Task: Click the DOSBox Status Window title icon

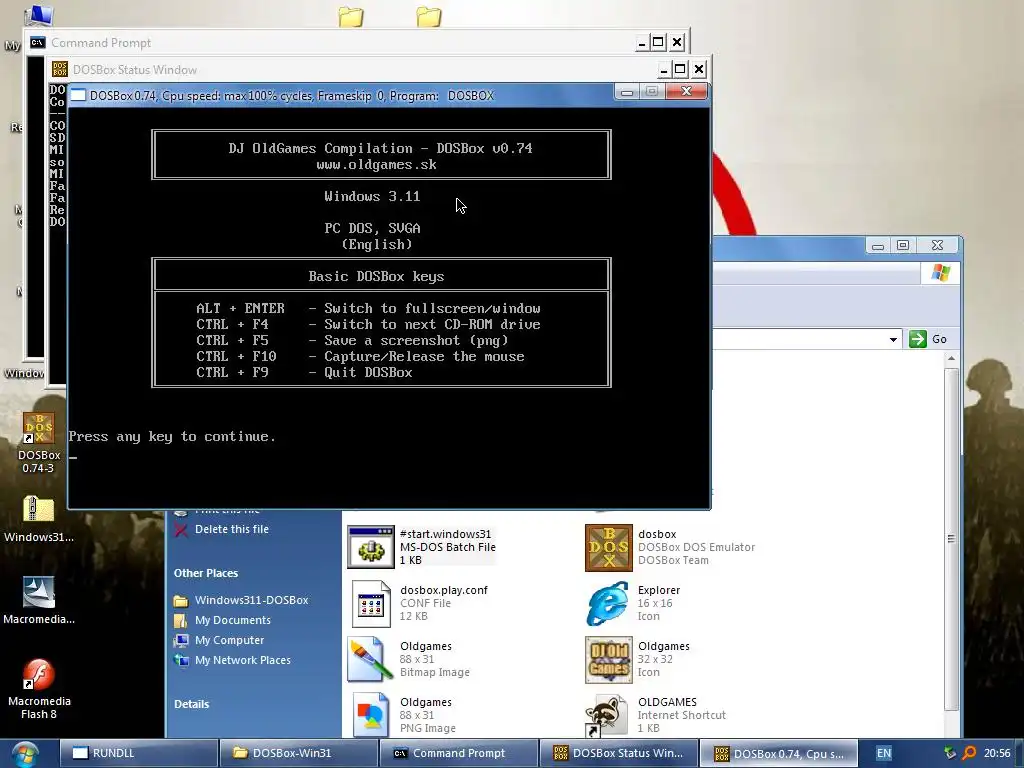Action: click(x=59, y=69)
